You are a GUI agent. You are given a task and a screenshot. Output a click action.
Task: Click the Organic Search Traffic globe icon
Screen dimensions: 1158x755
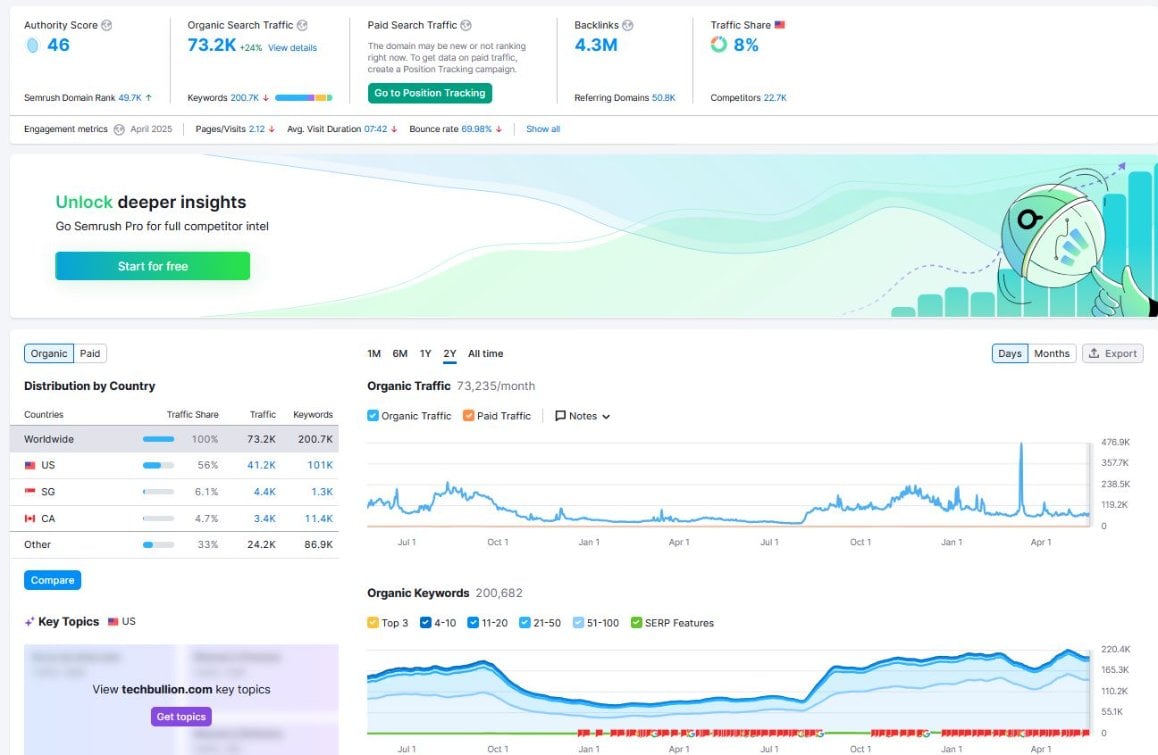coord(302,25)
